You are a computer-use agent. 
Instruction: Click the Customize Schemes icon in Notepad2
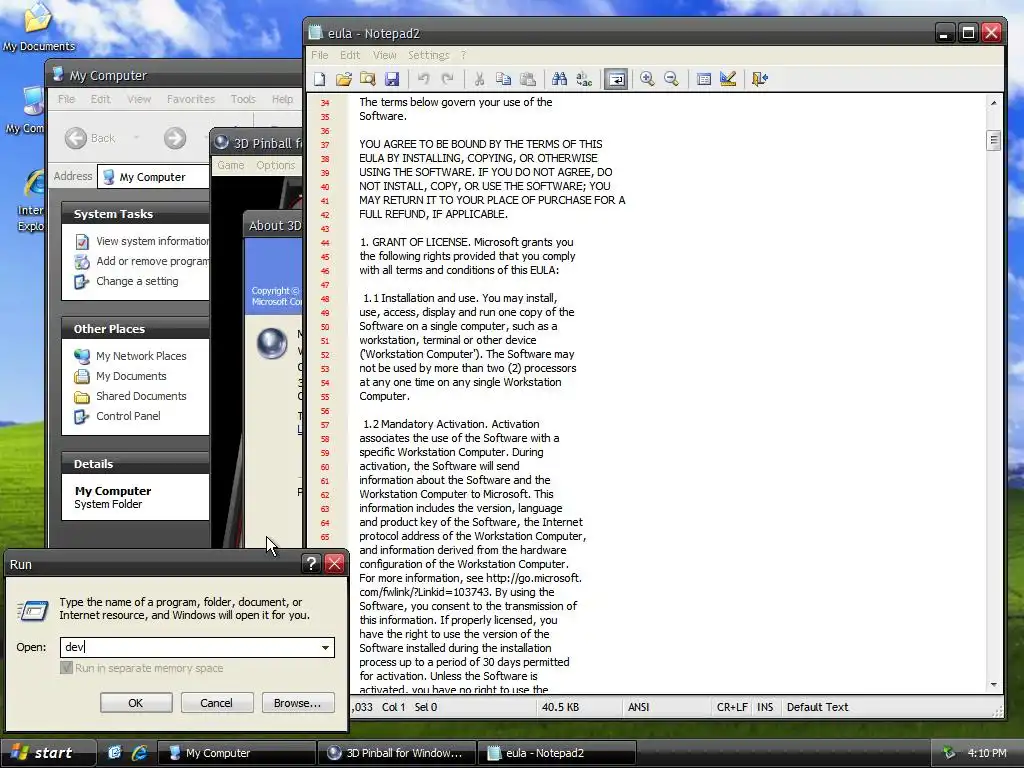pyautogui.click(x=728, y=79)
